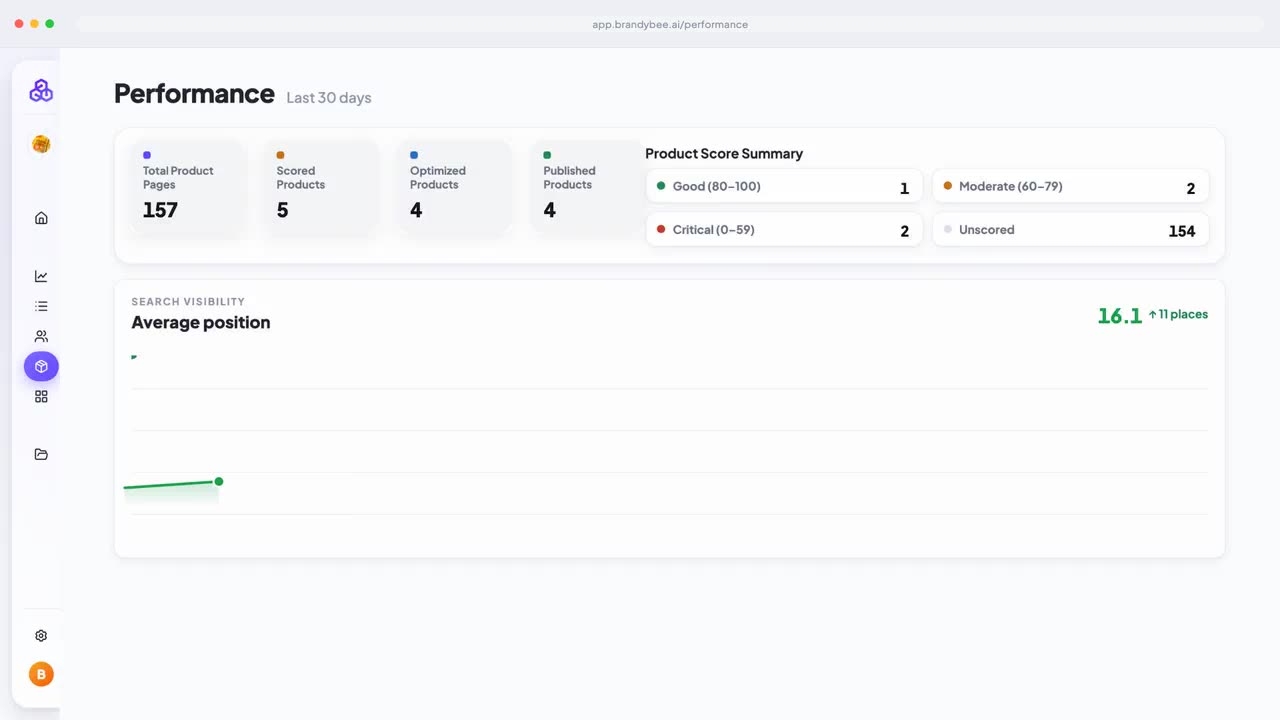Open the orange workspace avatar in sidebar

point(41,144)
